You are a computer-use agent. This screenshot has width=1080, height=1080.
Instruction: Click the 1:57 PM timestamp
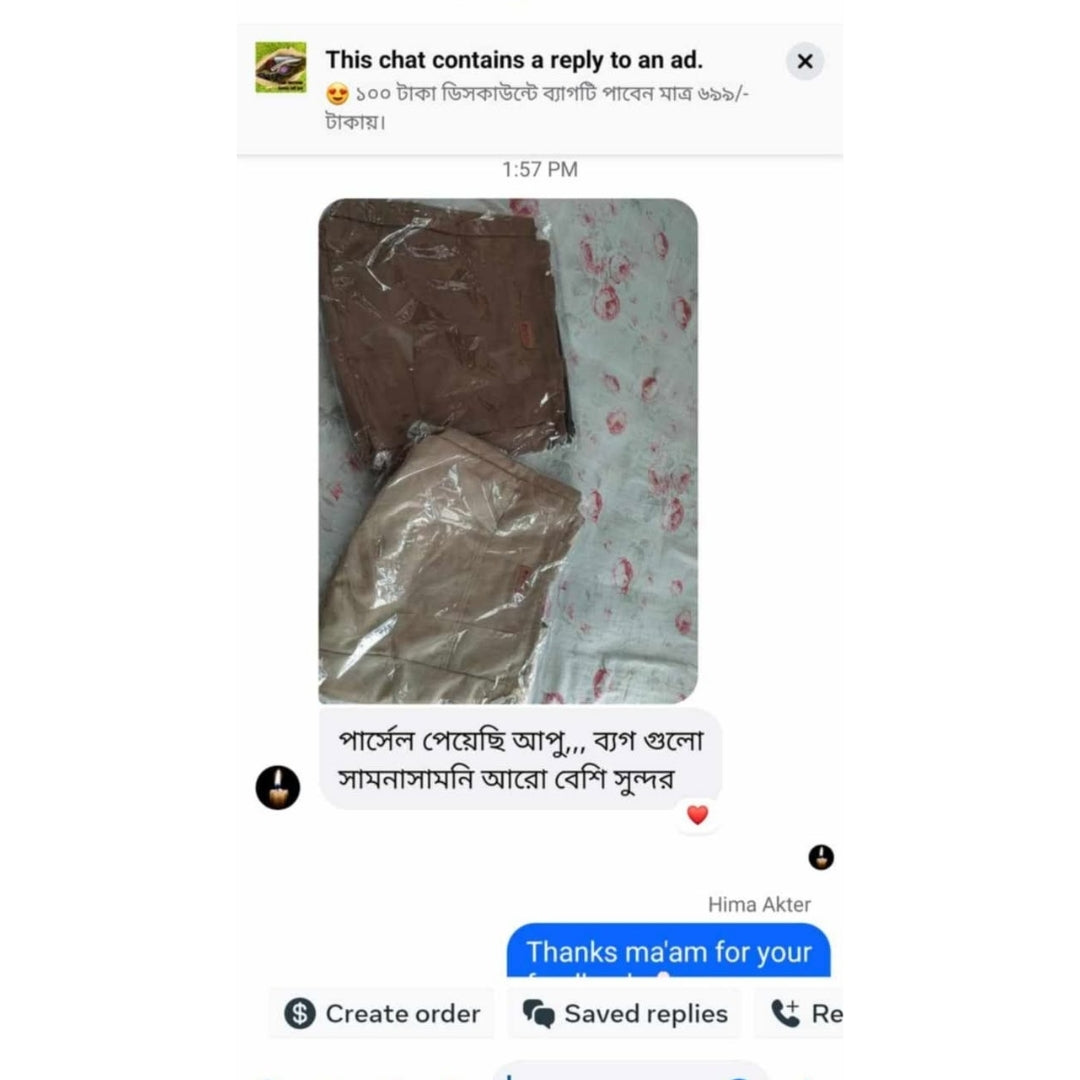click(540, 169)
